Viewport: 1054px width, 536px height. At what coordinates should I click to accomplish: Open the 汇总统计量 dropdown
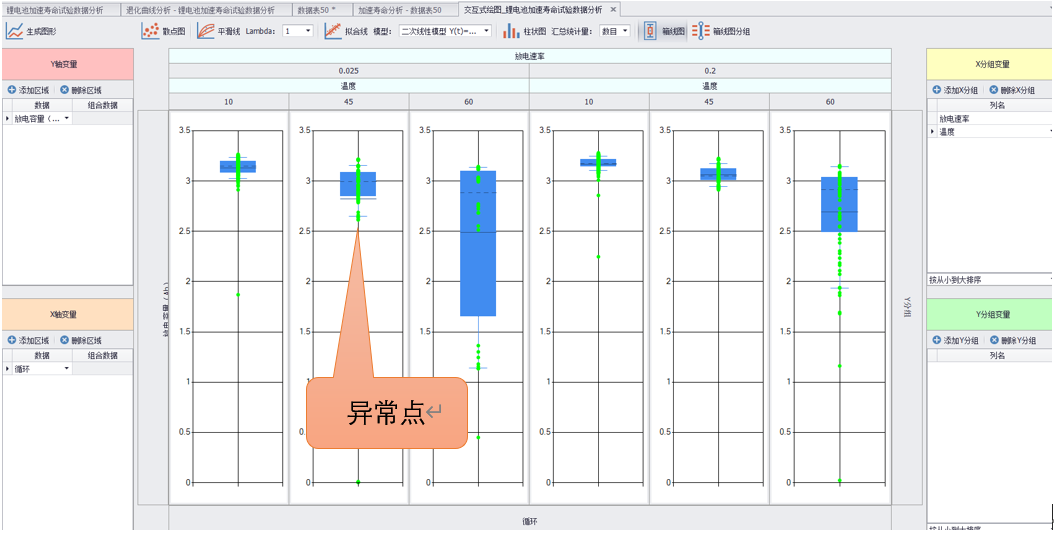[x=625, y=31]
